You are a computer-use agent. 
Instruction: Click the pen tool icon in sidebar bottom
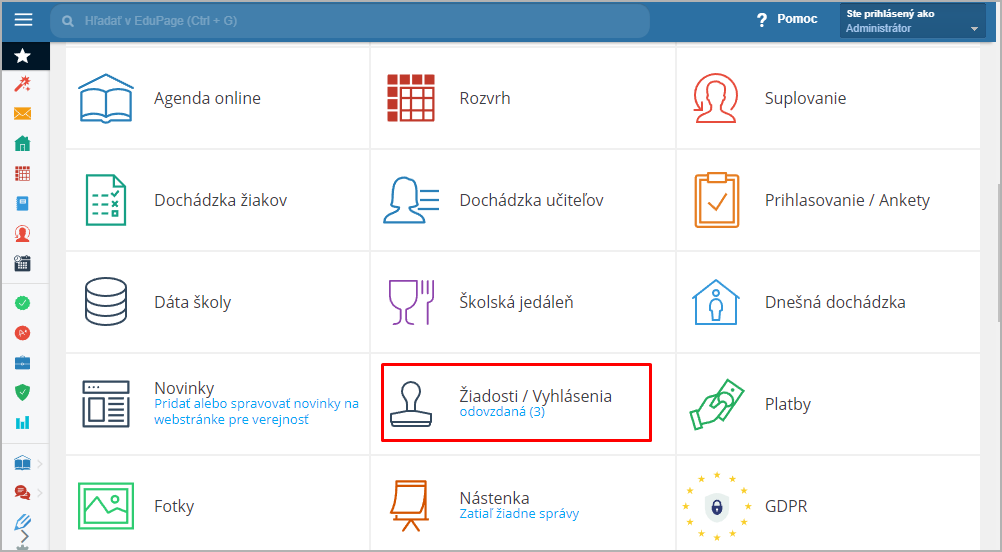pos(22,521)
